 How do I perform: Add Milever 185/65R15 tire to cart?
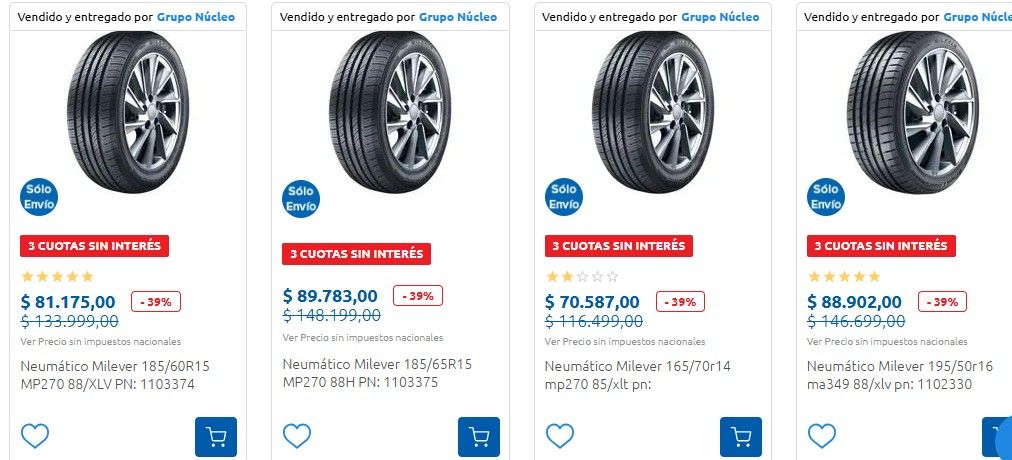[478, 437]
